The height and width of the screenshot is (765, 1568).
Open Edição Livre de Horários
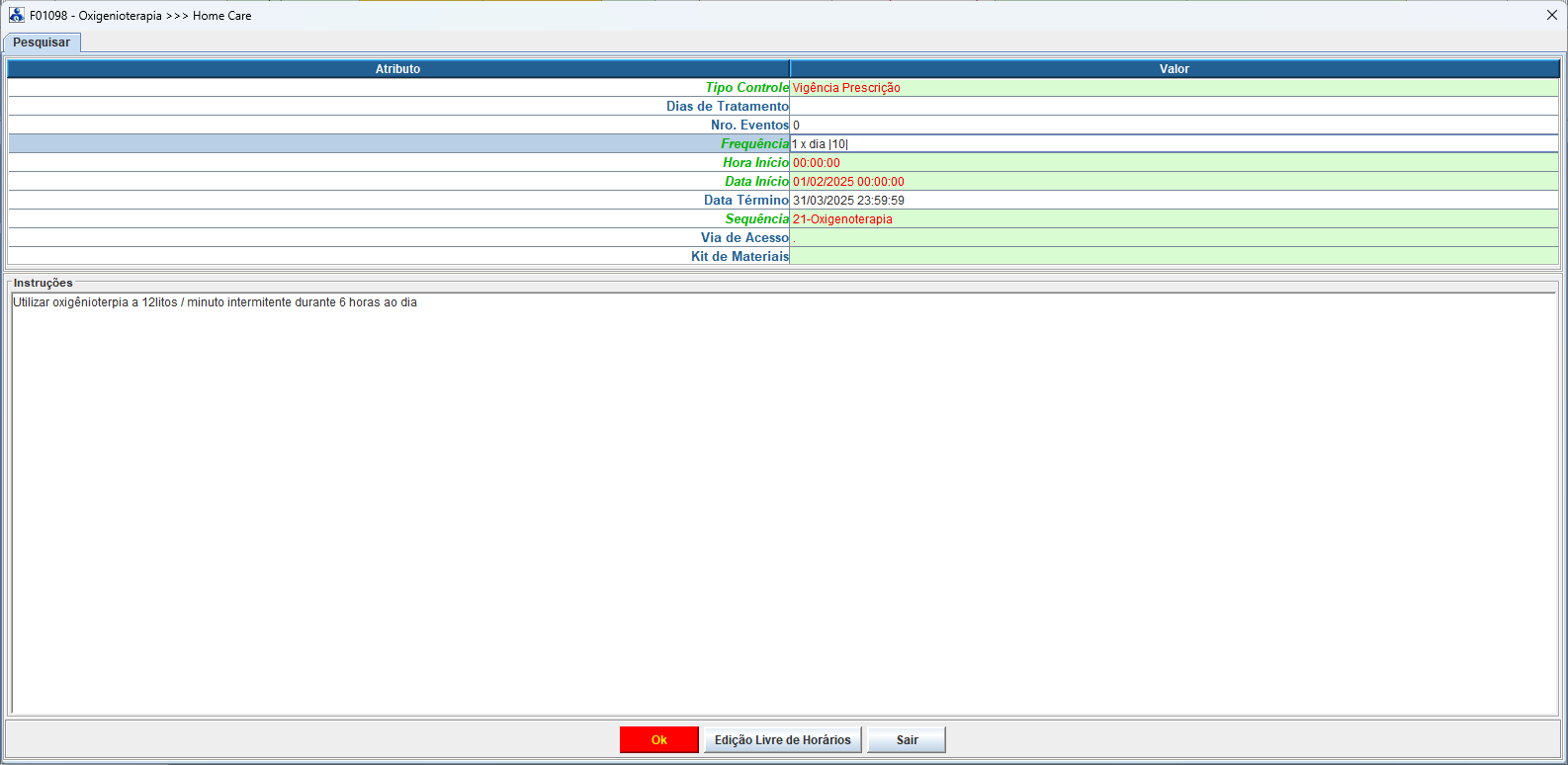coord(782,740)
